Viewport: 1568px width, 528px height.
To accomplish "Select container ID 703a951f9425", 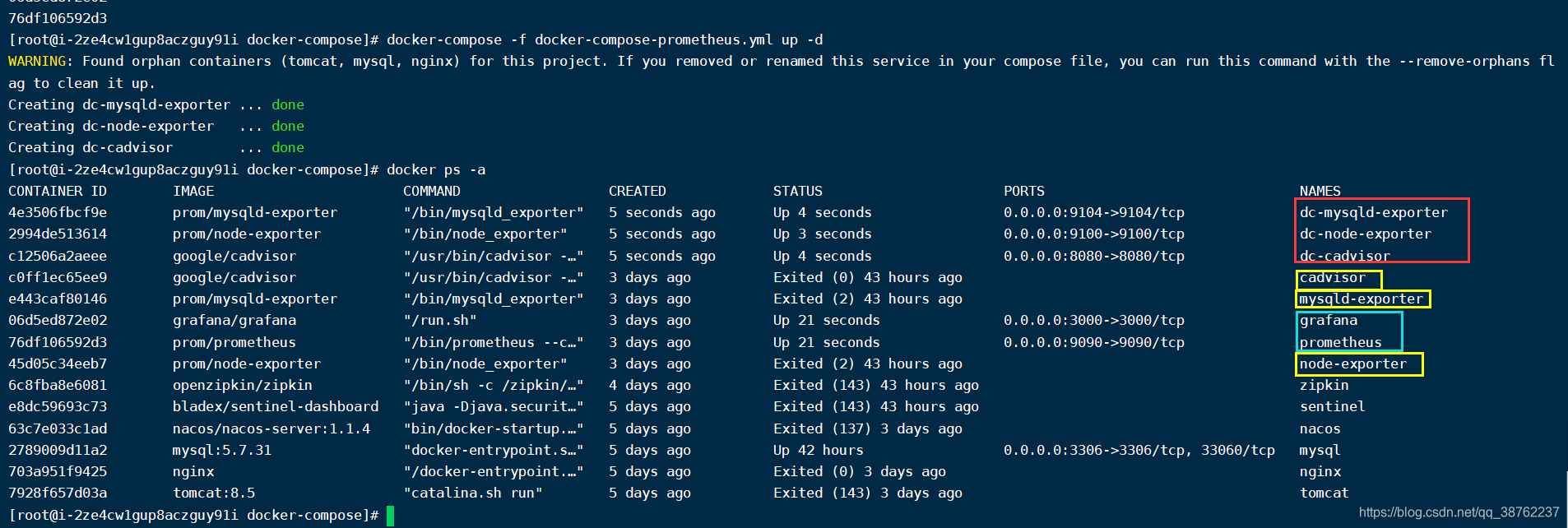I will tap(58, 471).
